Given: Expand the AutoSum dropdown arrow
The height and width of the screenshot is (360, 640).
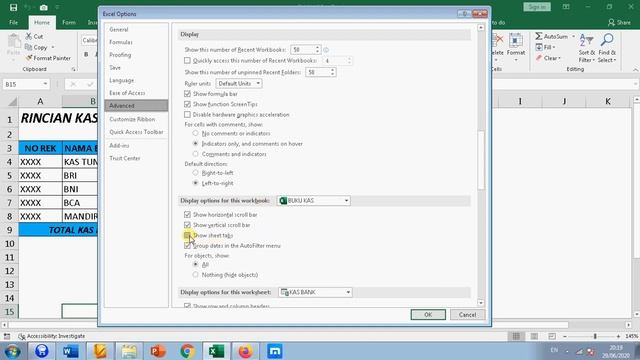Looking at the screenshot, I should (573, 36).
